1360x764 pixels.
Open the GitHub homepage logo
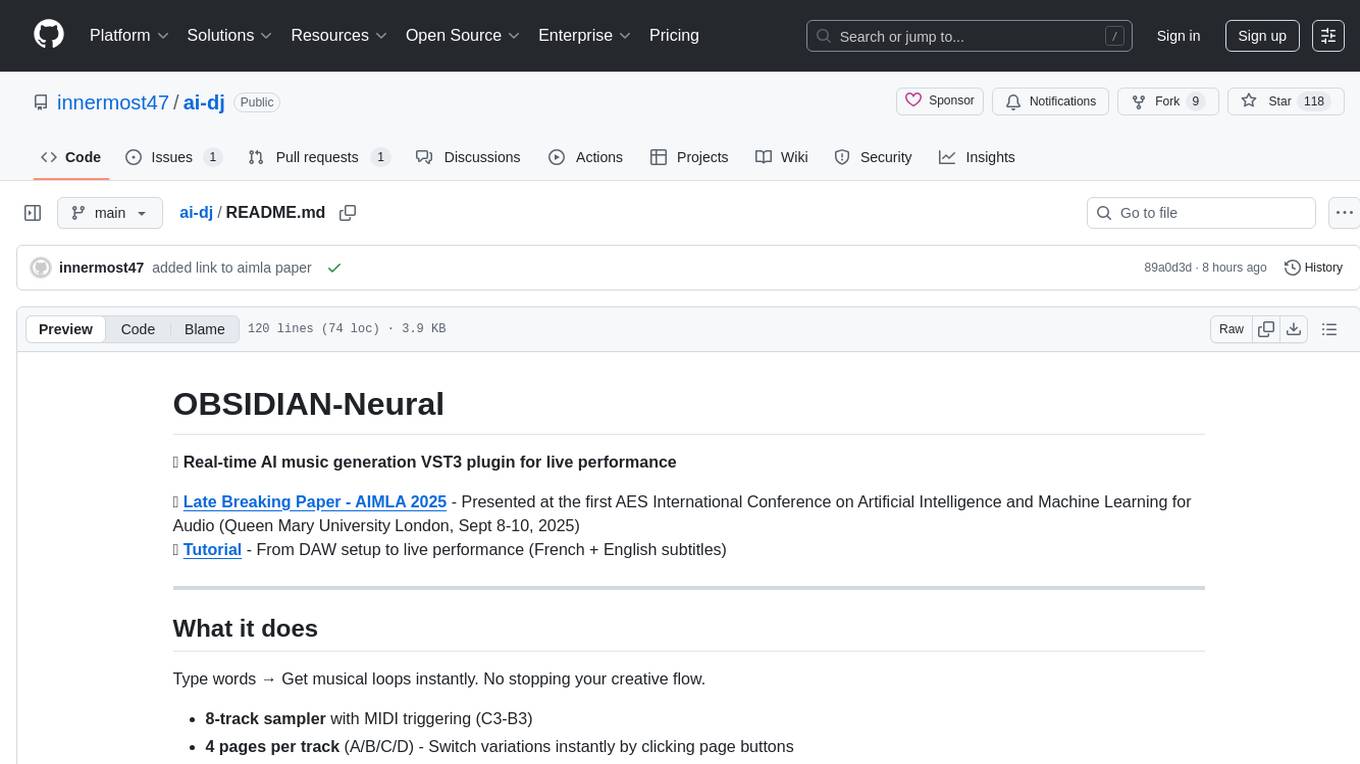(49, 35)
